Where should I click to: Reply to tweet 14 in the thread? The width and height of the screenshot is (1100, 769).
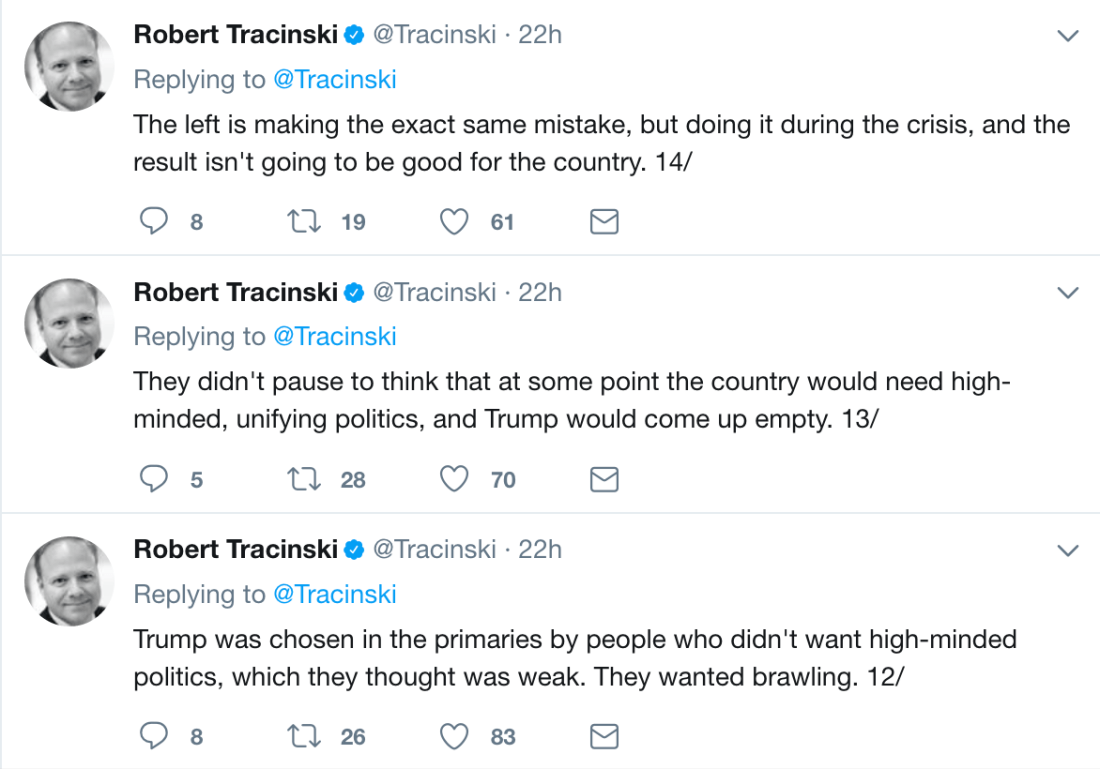(154, 221)
